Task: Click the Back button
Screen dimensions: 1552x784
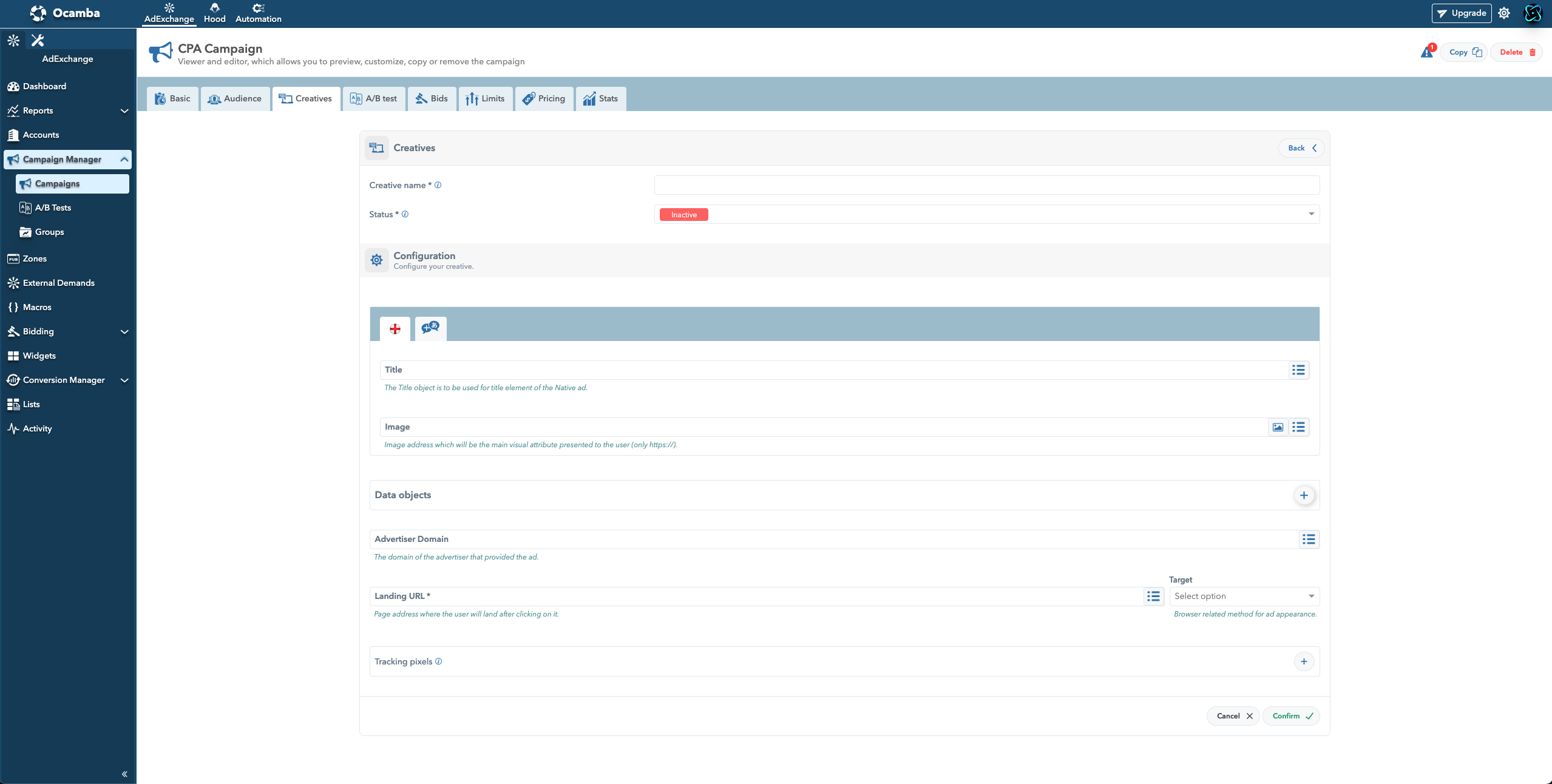Action: pyautogui.click(x=1301, y=148)
